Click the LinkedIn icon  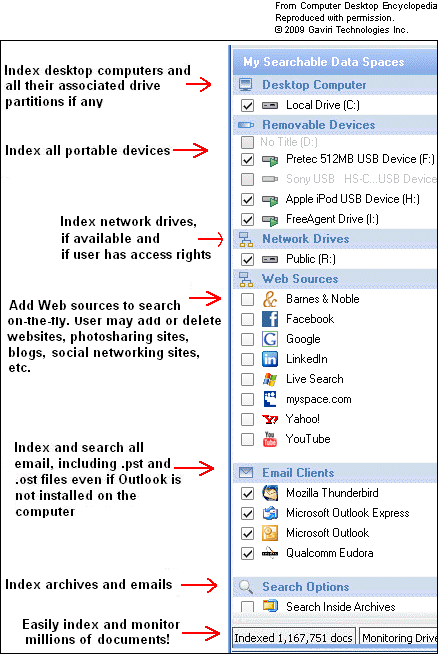(x=270, y=359)
